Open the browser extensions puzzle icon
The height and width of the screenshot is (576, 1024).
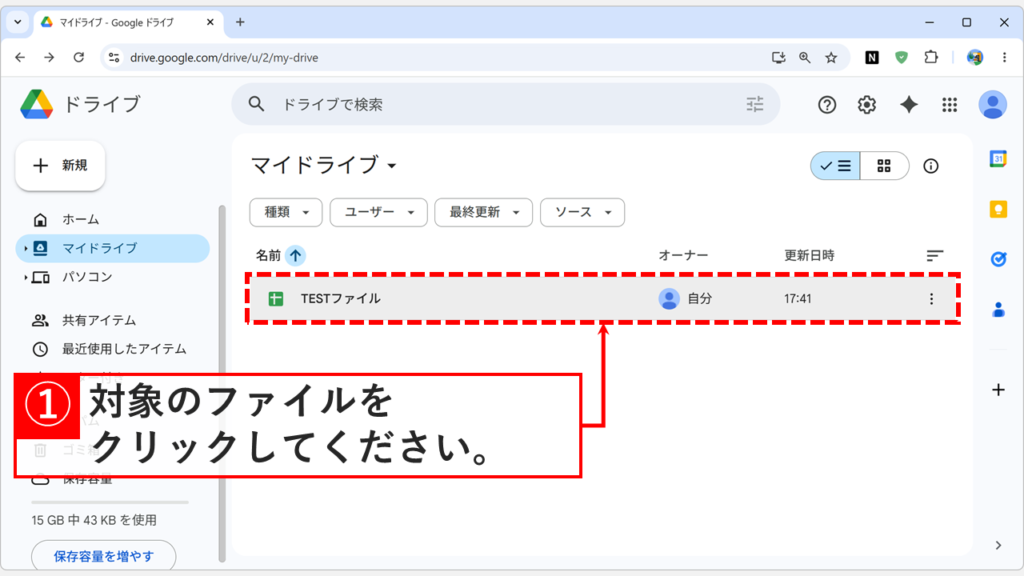931,57
